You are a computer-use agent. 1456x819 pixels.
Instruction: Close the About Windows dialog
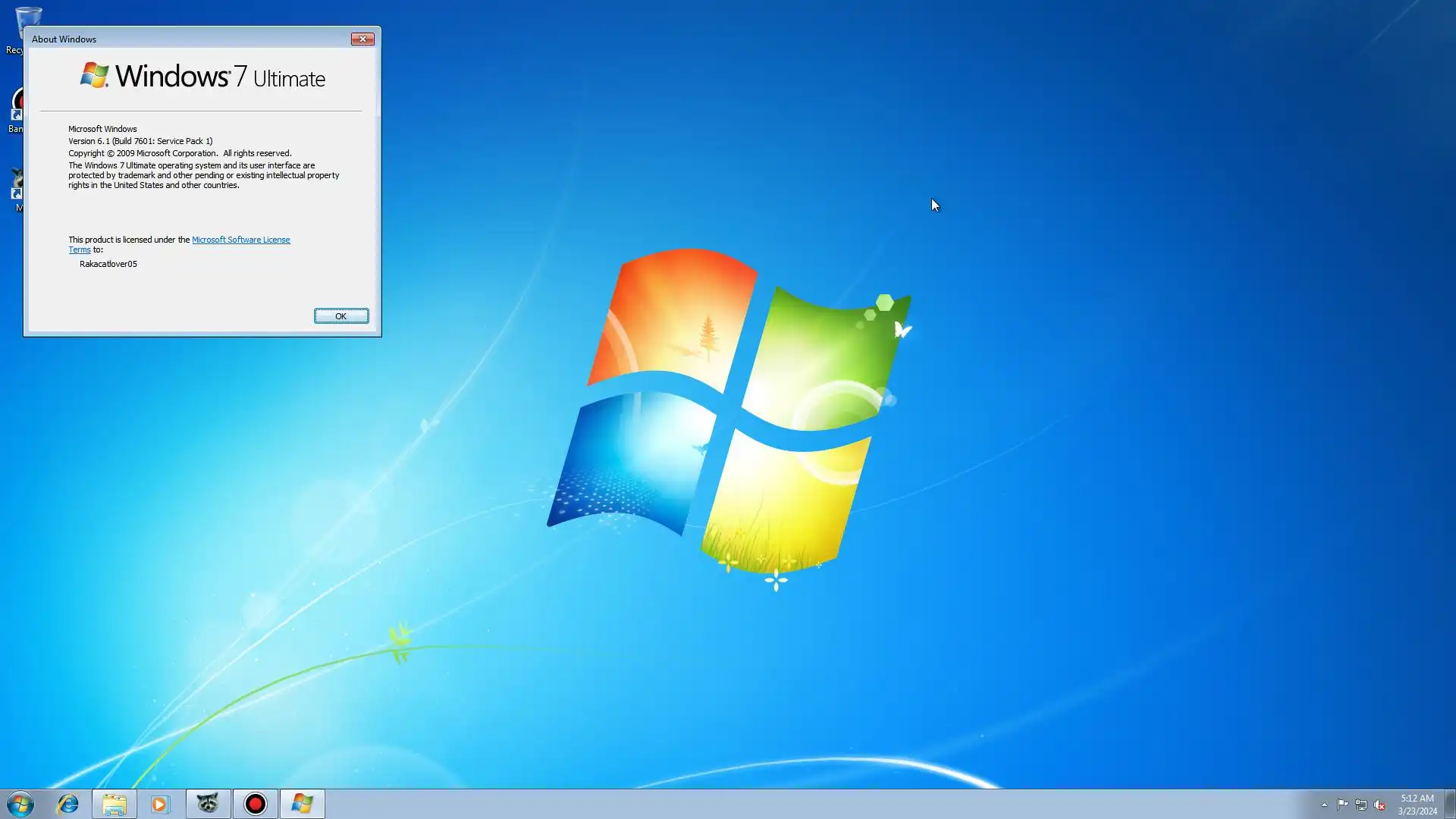(x=362, y=39)
